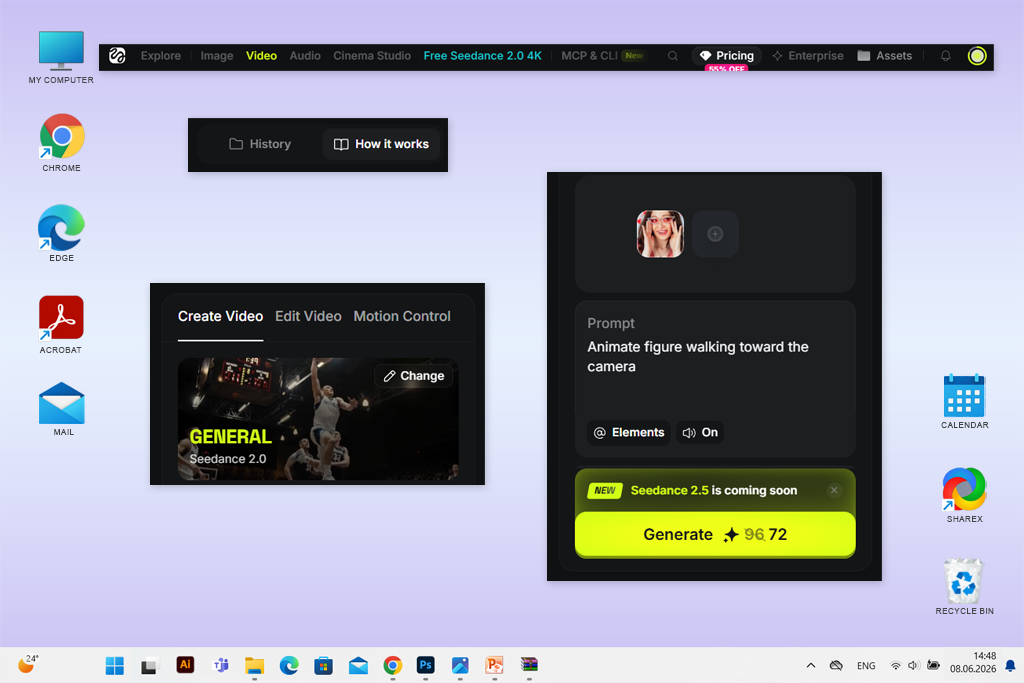Open the Audio menu item
Screen dimensions: 1024x683
point(305,56)
